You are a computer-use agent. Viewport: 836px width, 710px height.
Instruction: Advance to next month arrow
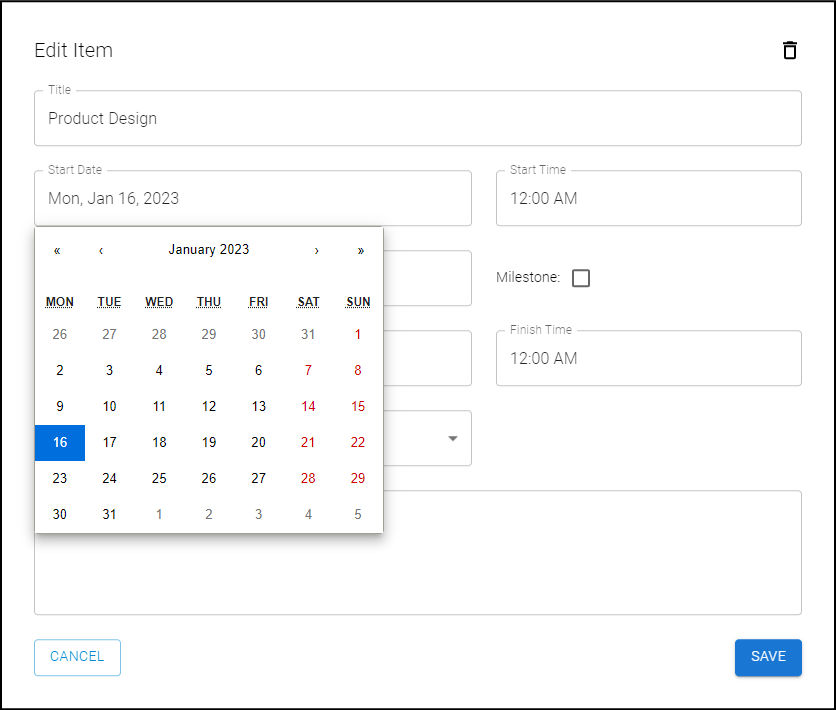point(317,250)
